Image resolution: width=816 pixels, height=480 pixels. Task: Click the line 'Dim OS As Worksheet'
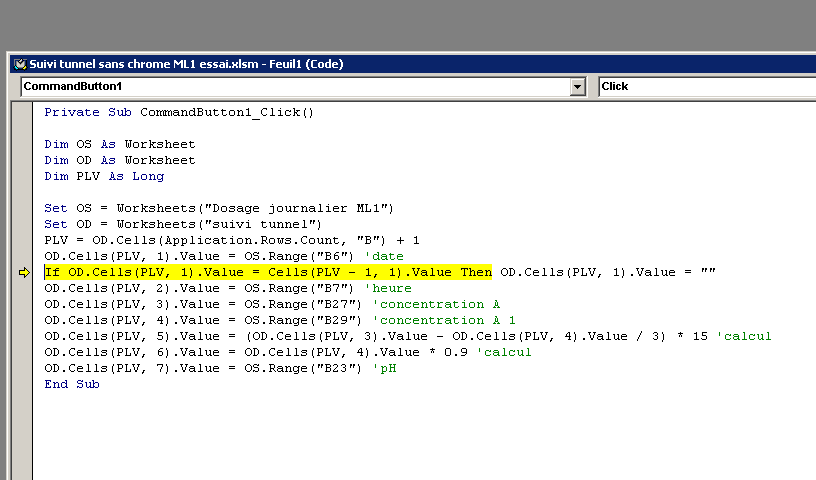(x=120, y=144)
